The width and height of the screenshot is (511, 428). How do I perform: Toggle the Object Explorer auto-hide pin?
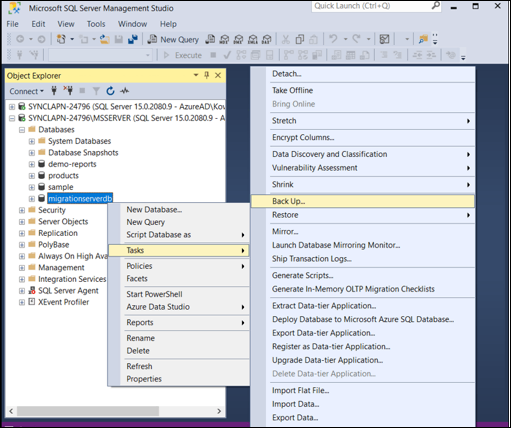coord(207,75)
